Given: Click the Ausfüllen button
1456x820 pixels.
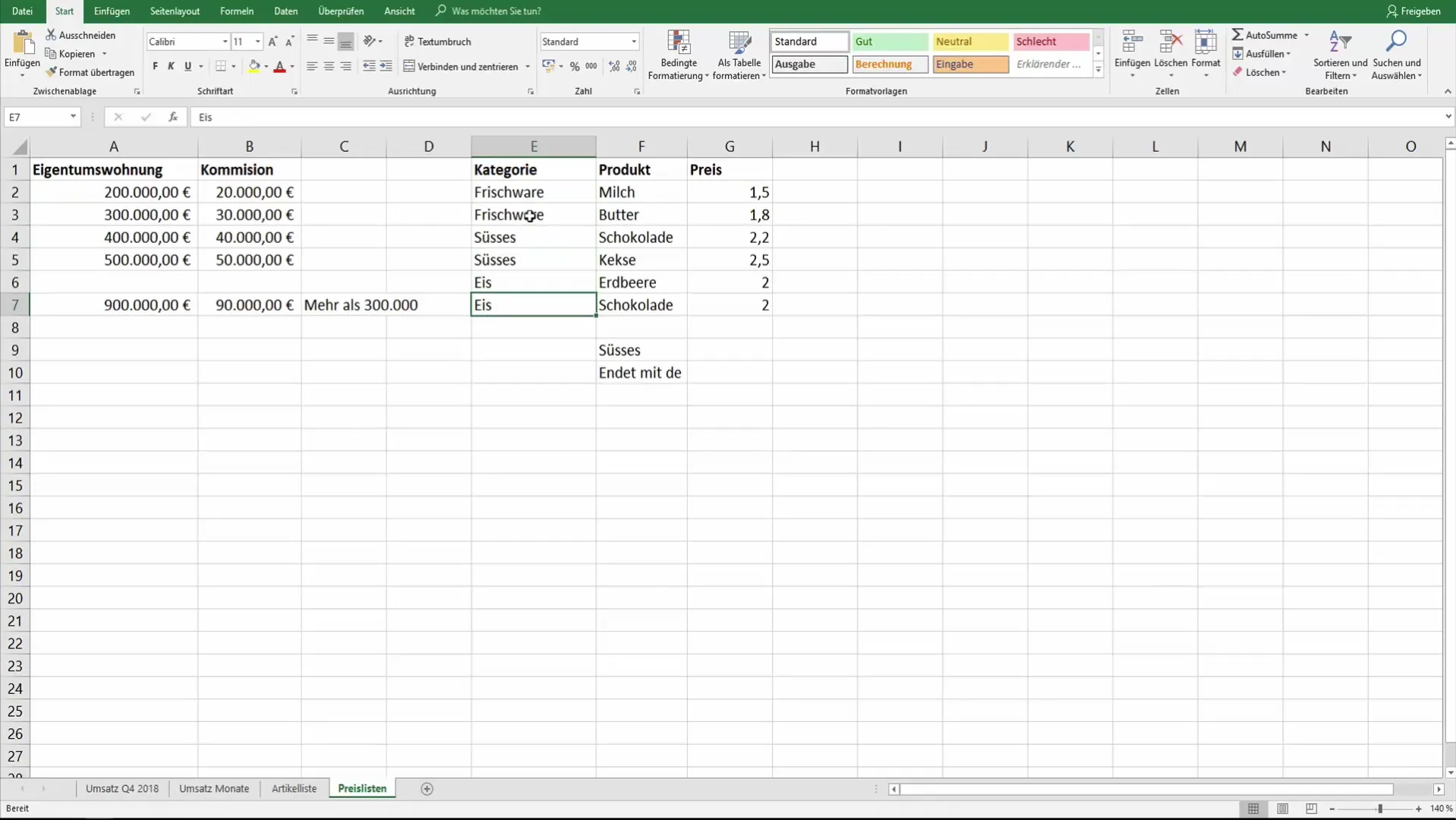Looking at the screenshot, I should click(x=1261, y=54).
